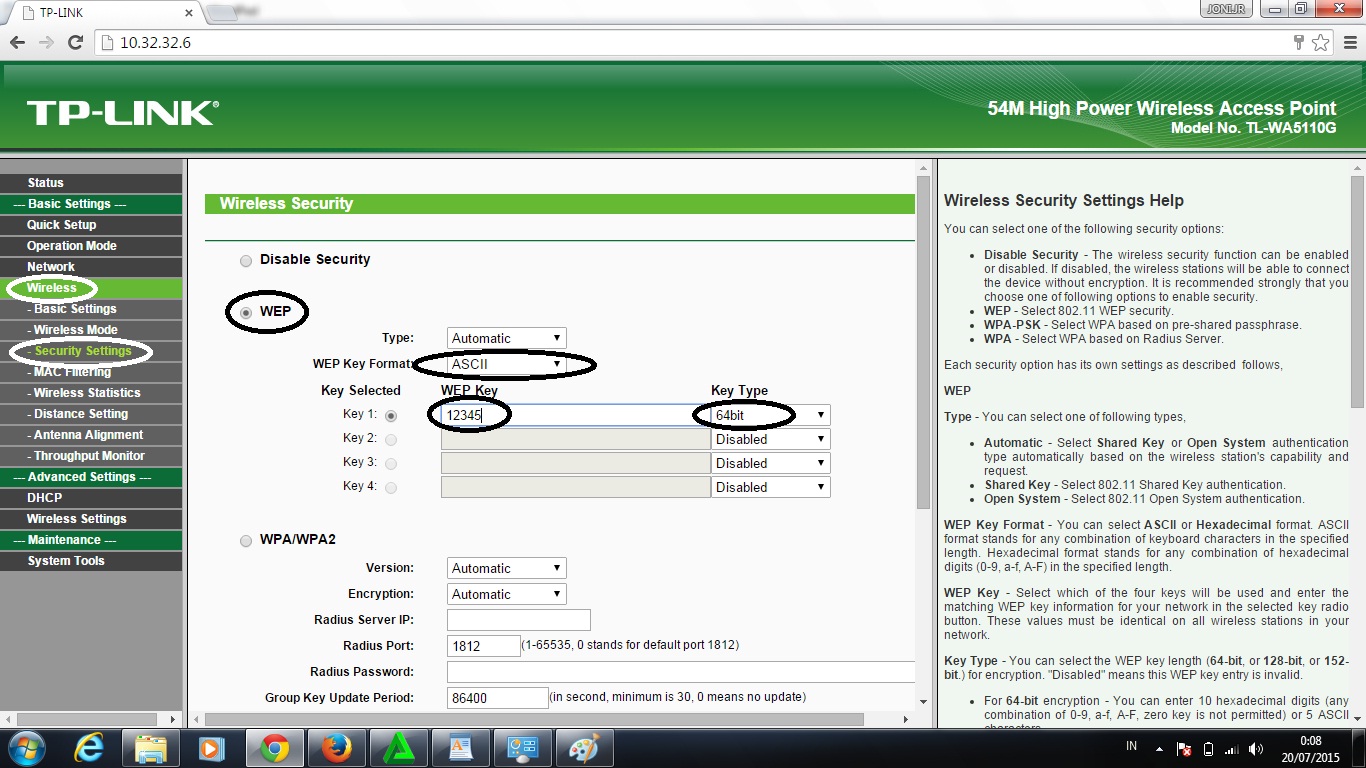The image size is (1366, 768).
Task: Reload the router page
Action: click(x=75, y=43)
